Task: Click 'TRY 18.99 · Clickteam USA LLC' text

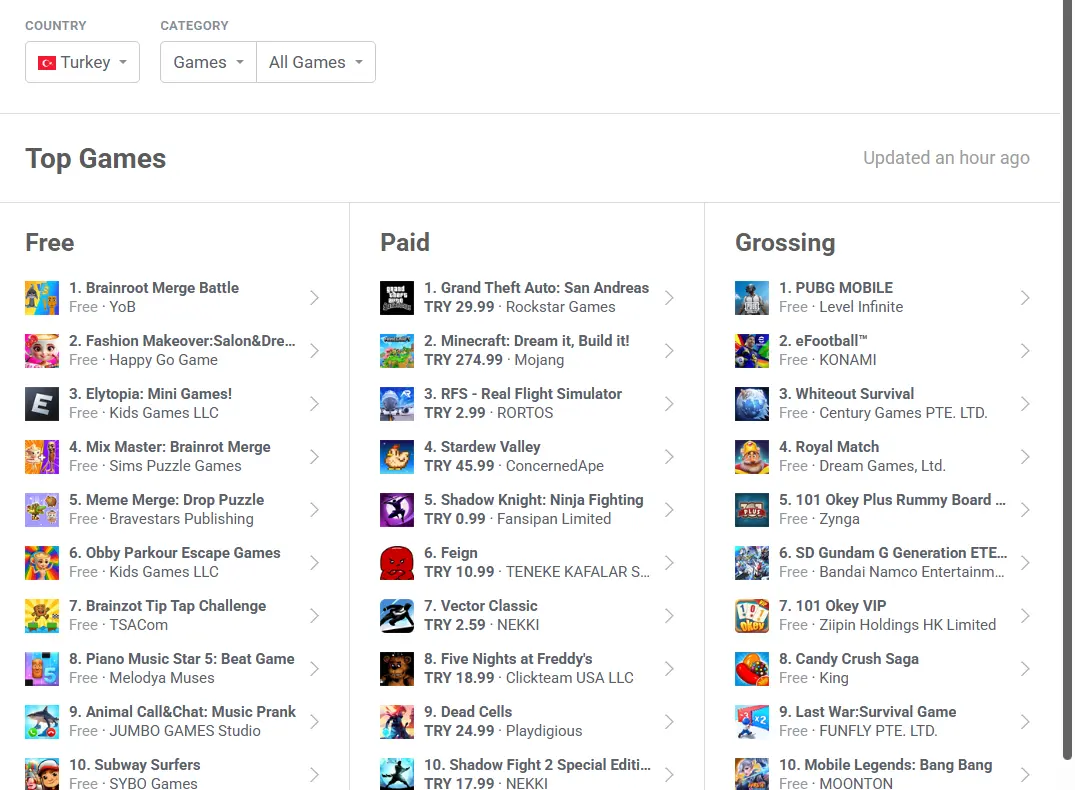Action: (x=529, y=678)
